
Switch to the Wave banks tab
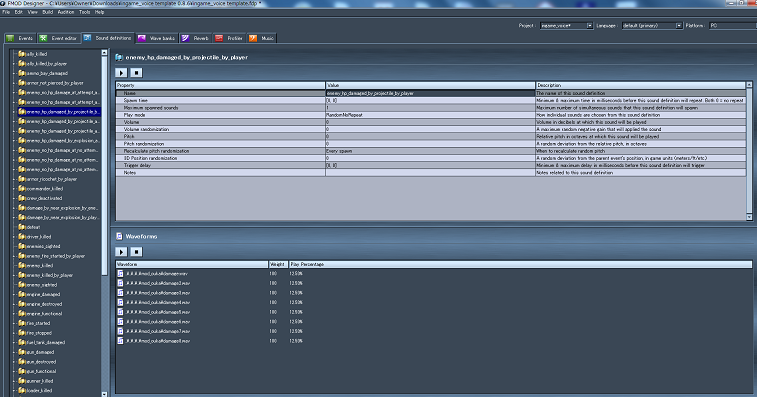[x=156, y=38]
